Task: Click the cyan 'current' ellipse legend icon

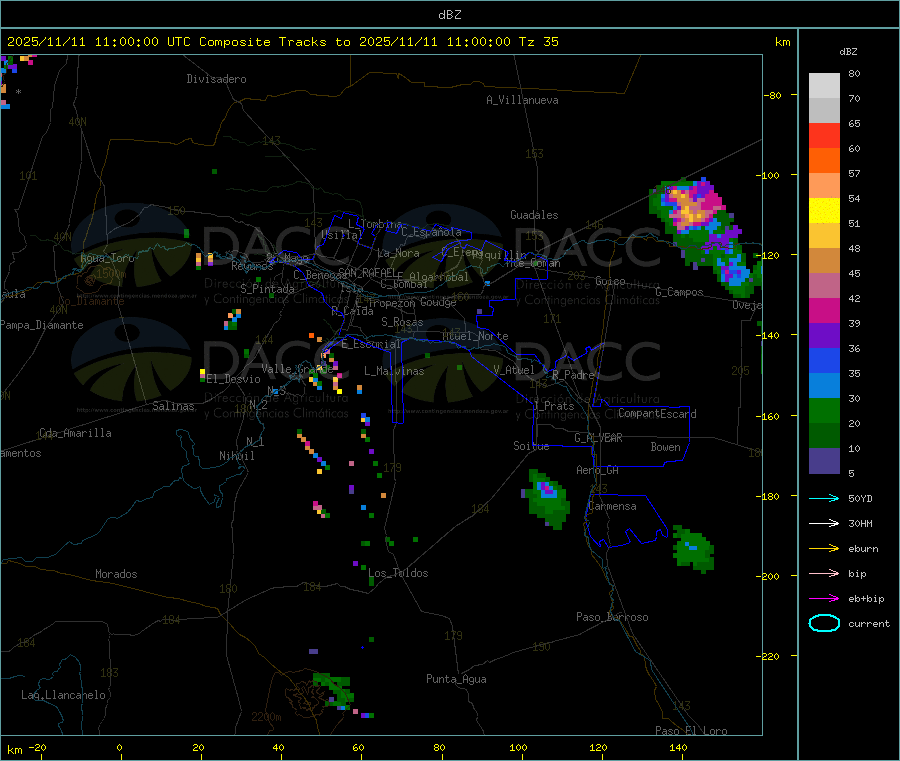Action: pyautogui.click(x=824, y=623)
